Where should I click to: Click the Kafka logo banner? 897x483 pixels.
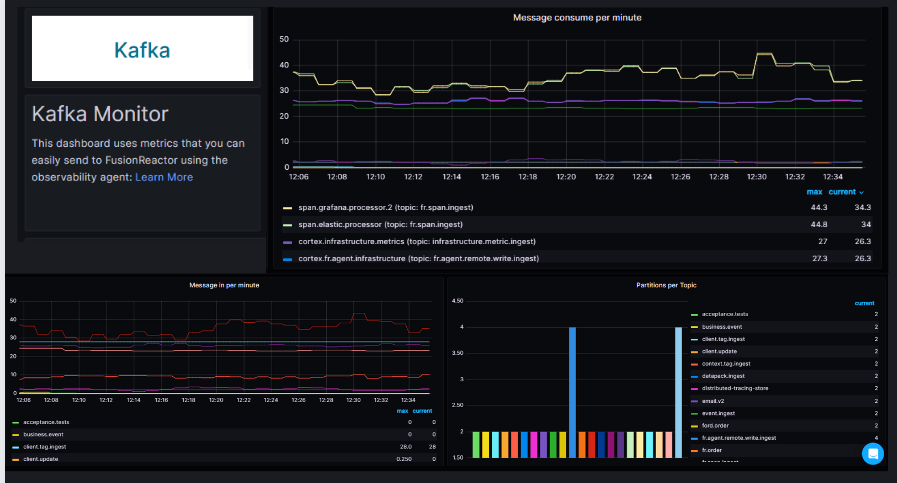pyautogui.click(x=142, y=49)
